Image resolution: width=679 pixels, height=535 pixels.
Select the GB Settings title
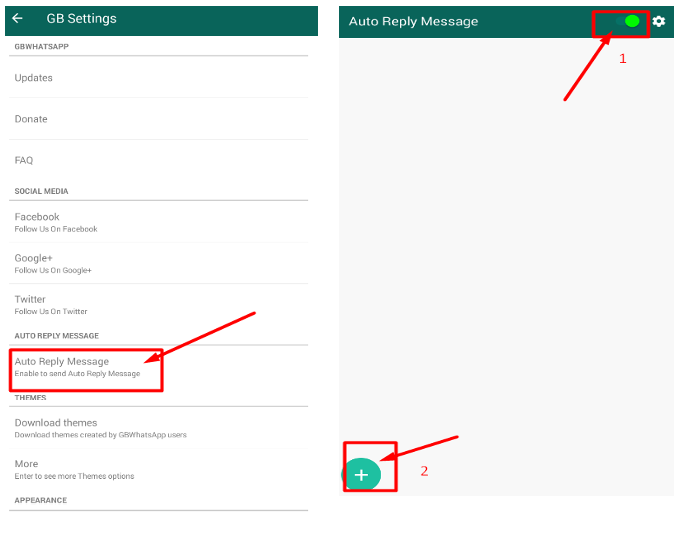click(x=81, y=19)
